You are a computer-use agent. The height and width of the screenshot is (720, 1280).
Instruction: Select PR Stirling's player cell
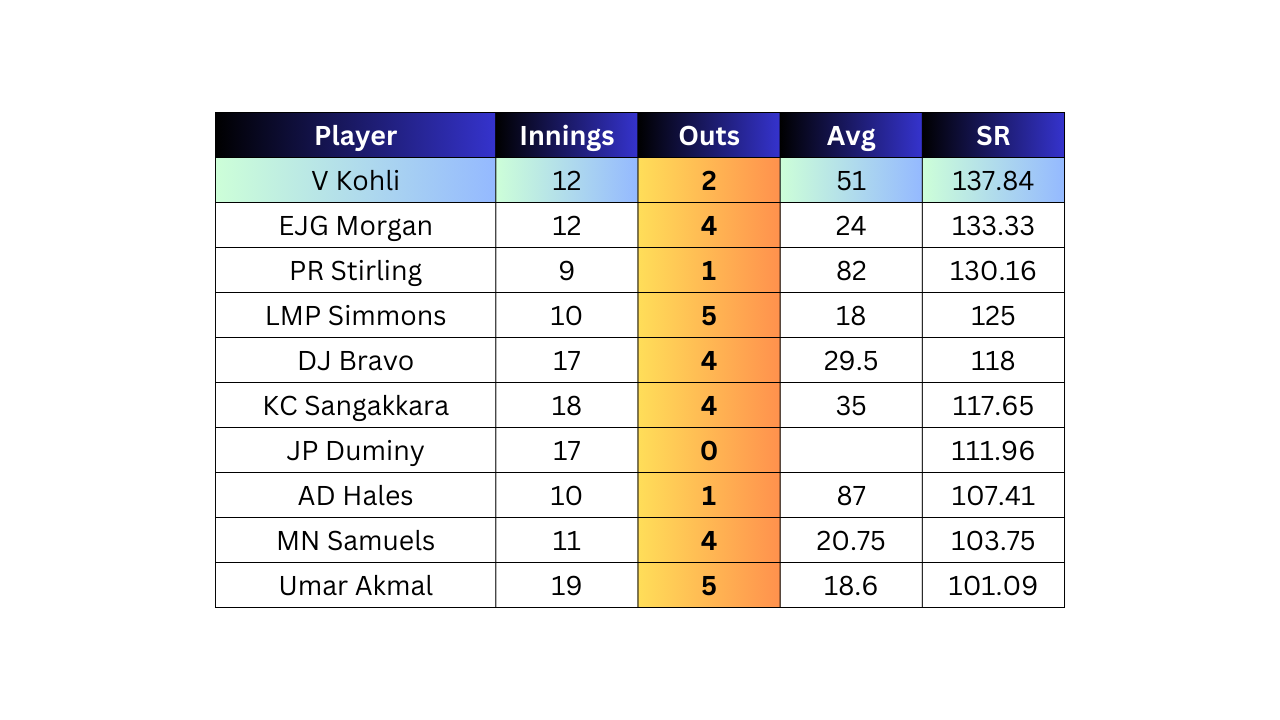pos(355,270)
